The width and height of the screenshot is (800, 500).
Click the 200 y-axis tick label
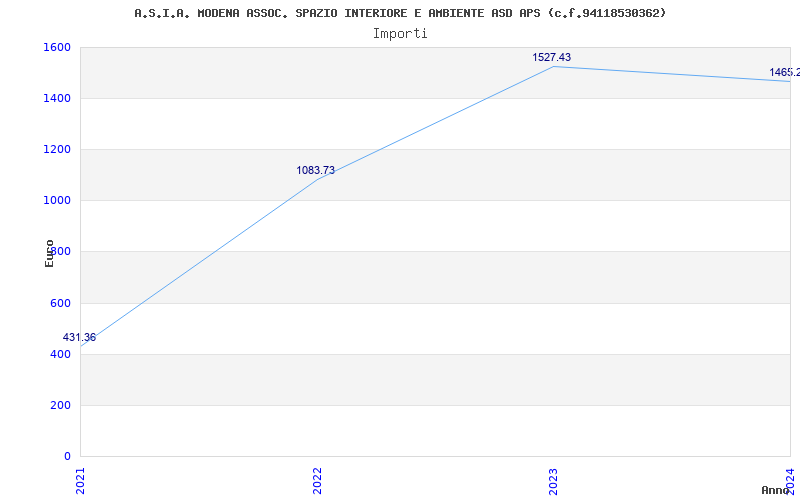point(60,406)
